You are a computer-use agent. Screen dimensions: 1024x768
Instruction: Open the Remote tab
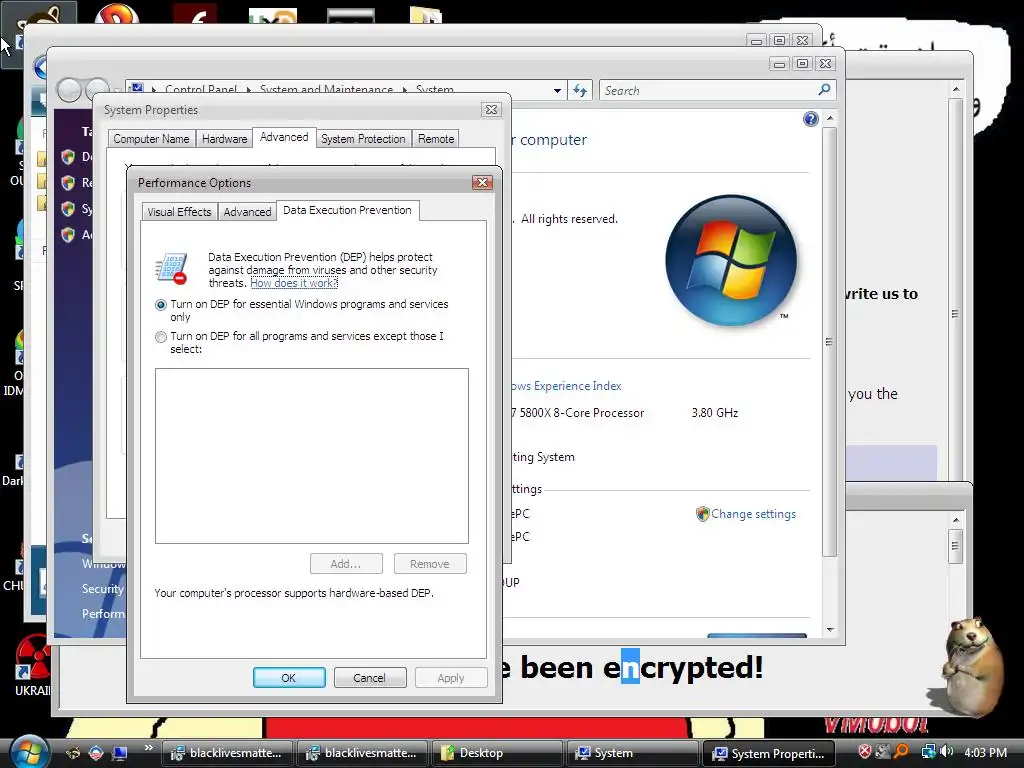tap(436, 138)
